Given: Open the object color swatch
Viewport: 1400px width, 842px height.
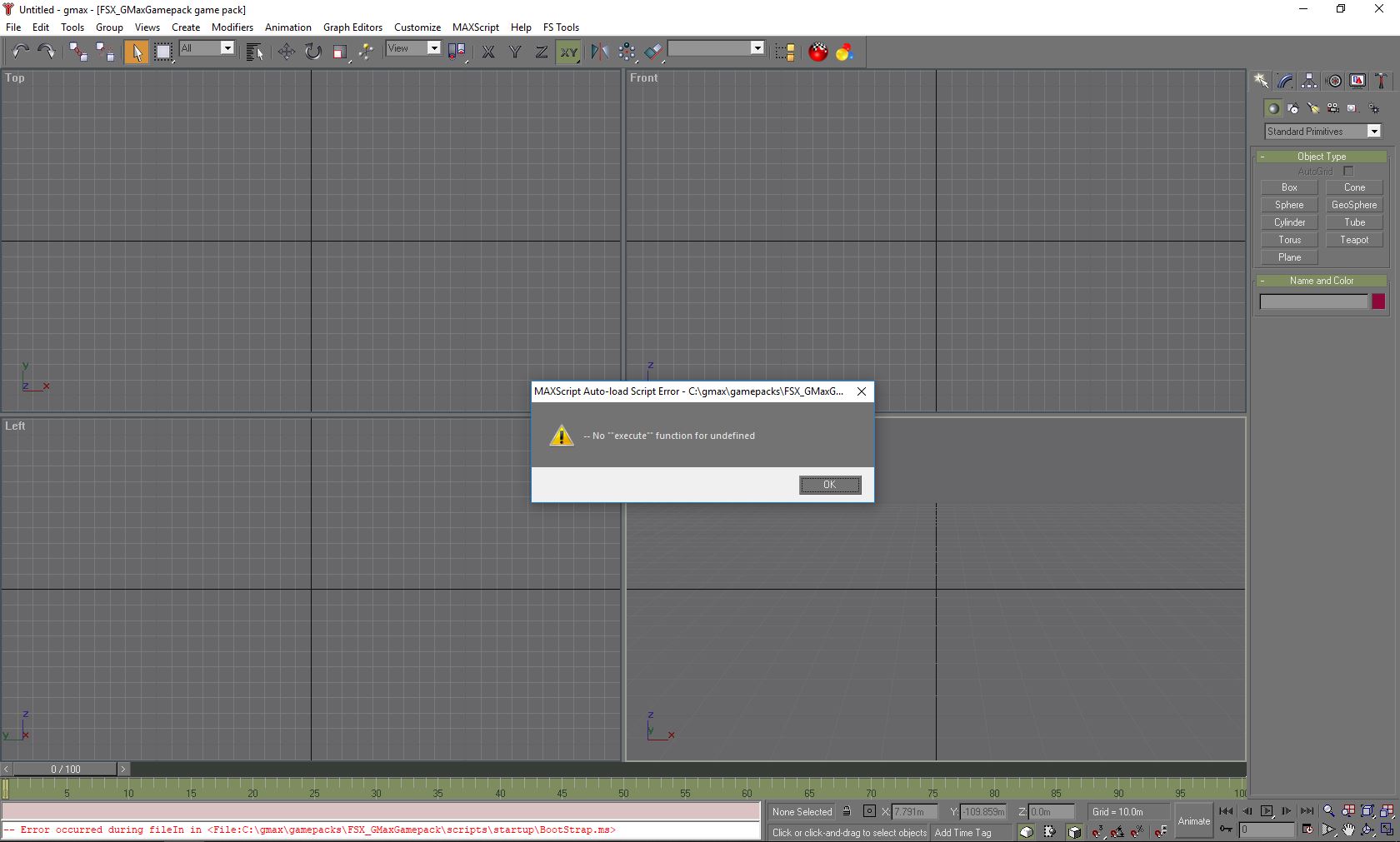Looking at the screenshot, I should (x=1378, y=301).
